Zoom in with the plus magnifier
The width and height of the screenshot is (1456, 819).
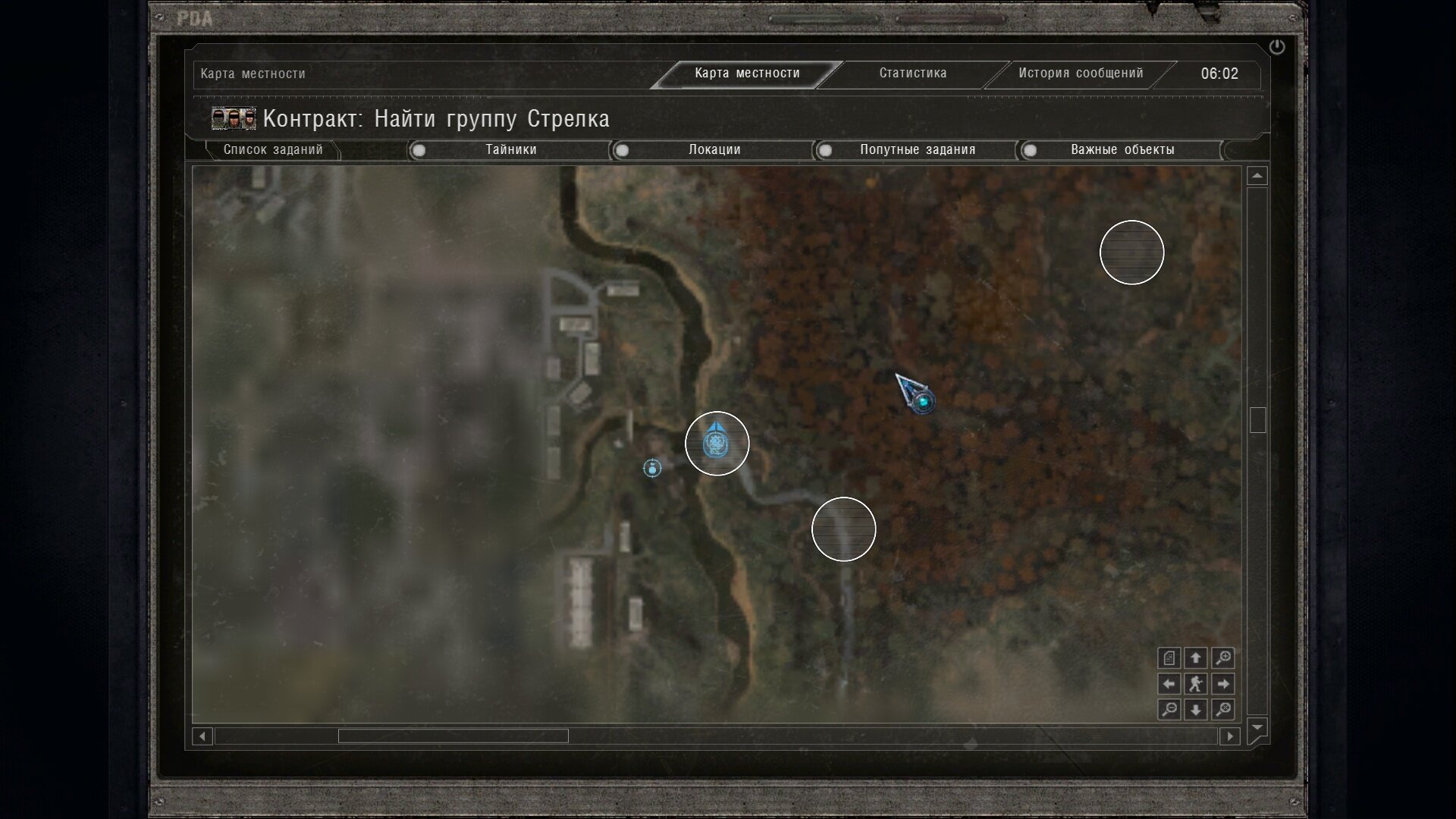pyautogui.click(x=1222, y=657)
